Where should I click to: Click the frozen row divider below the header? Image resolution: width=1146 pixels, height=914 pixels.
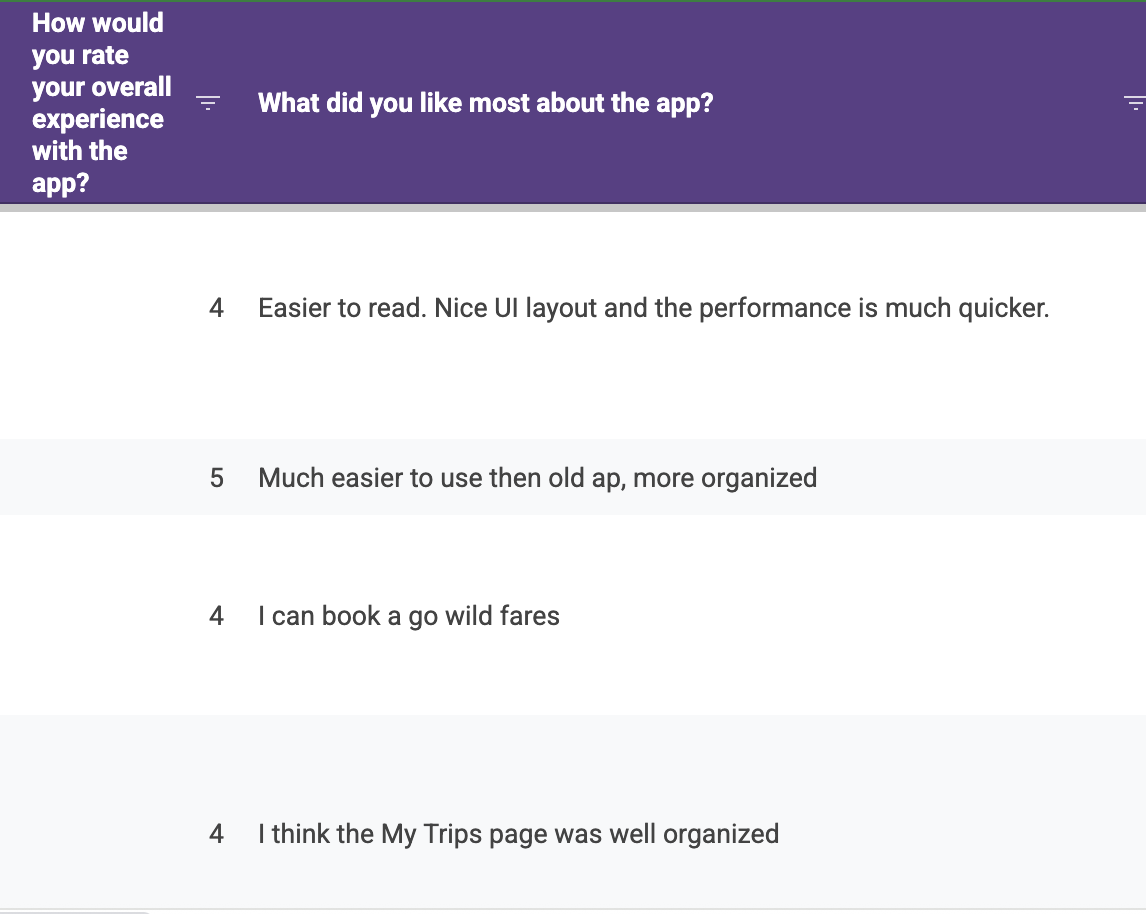[x=573, y=208]
